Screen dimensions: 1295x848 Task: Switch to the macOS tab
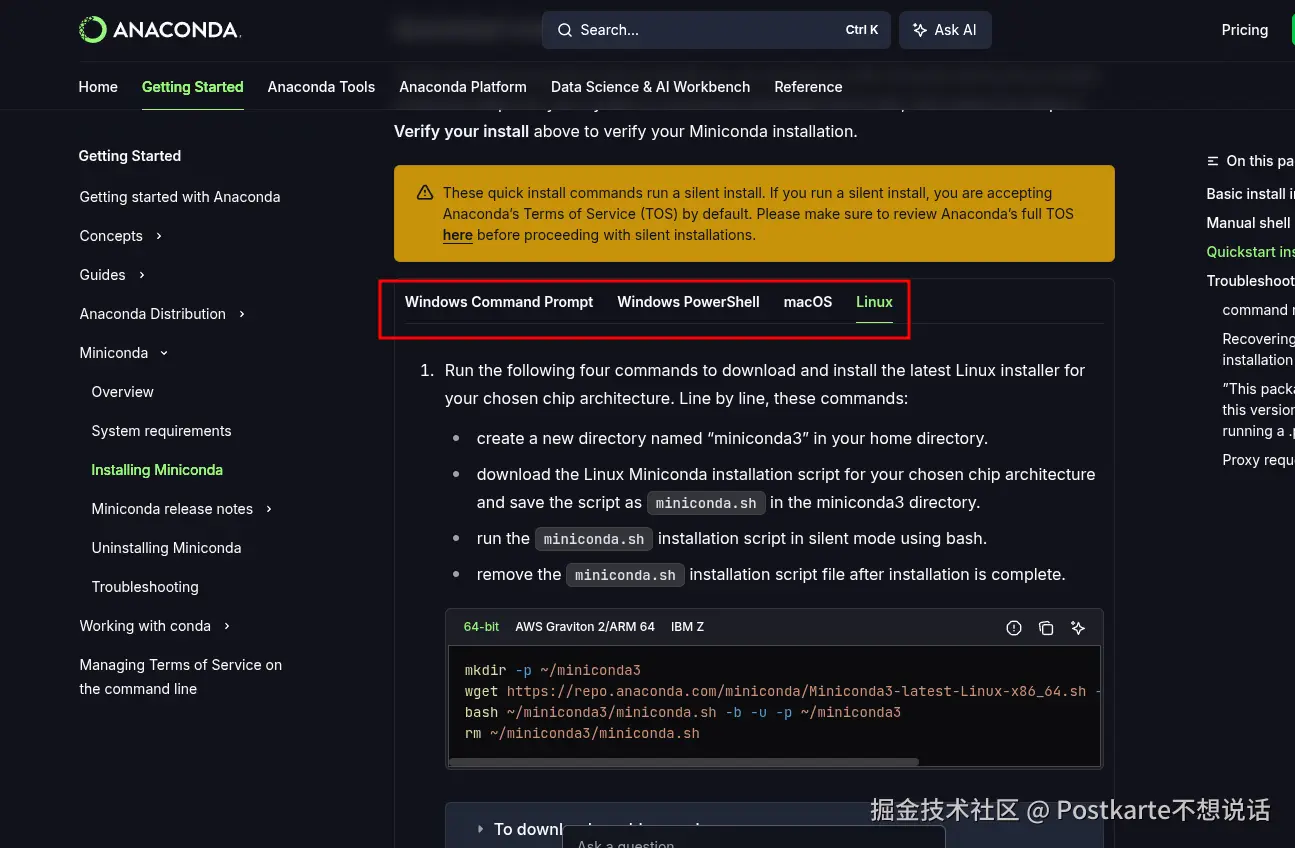(x=808, y=302)
